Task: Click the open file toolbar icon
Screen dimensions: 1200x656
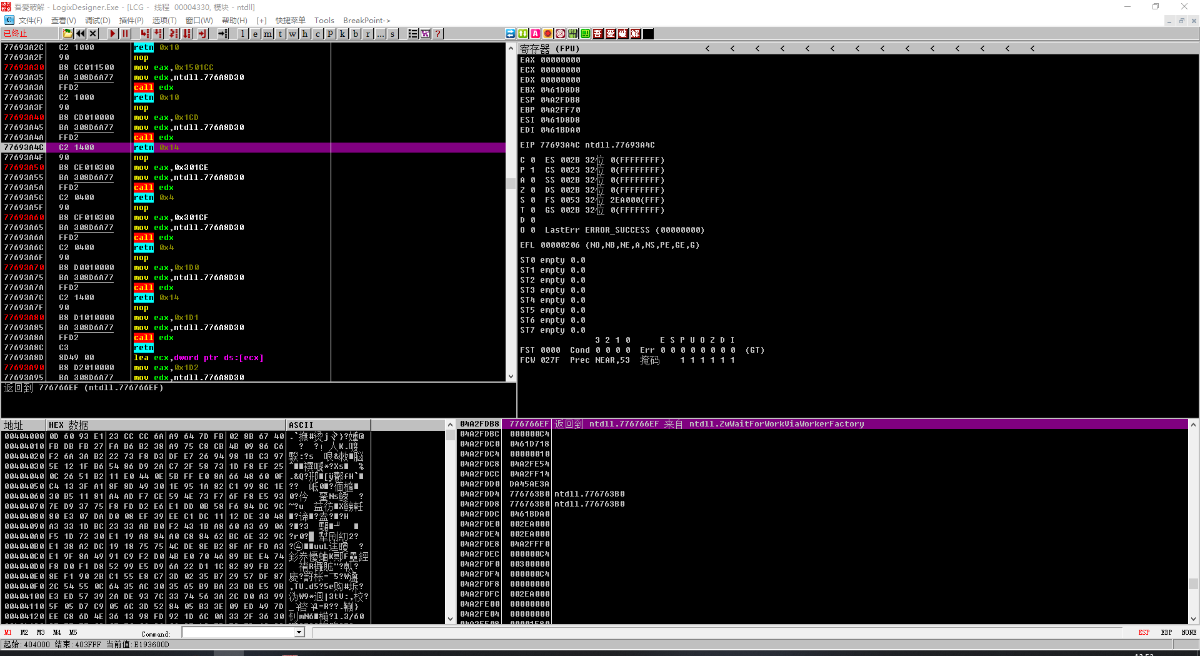Action: coord(67,33)
